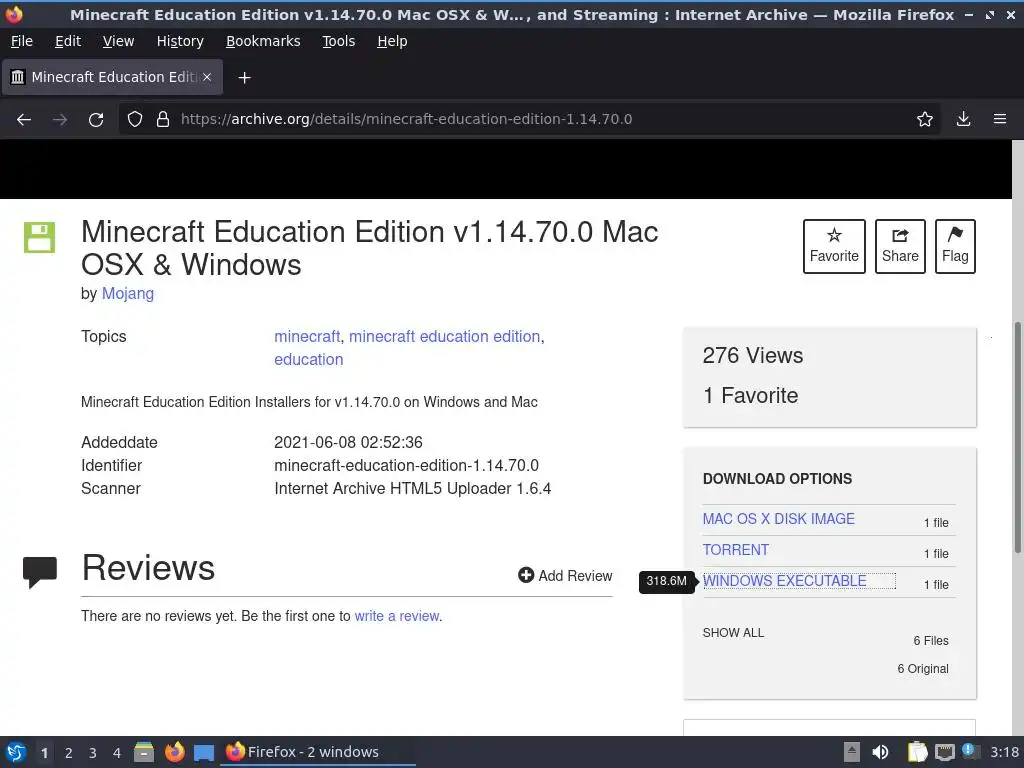Click the notification tray icon beside the clock
Image resolution: width=1024 pixels, height=768 pixels.
pos(970,751)
